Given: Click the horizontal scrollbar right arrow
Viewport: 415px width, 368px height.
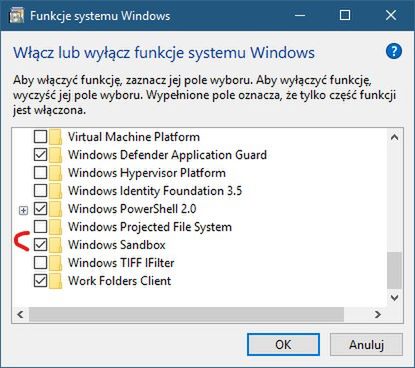Looking at the screenshot, I should tap(377, 314).
